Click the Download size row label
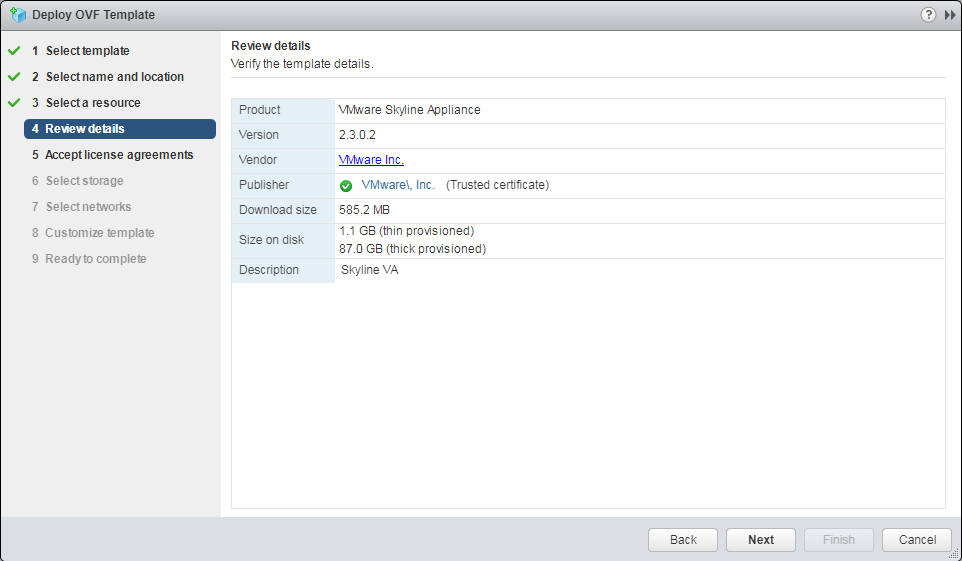The height and width of the screenshot is (561, 962). [x=278, y=210]
